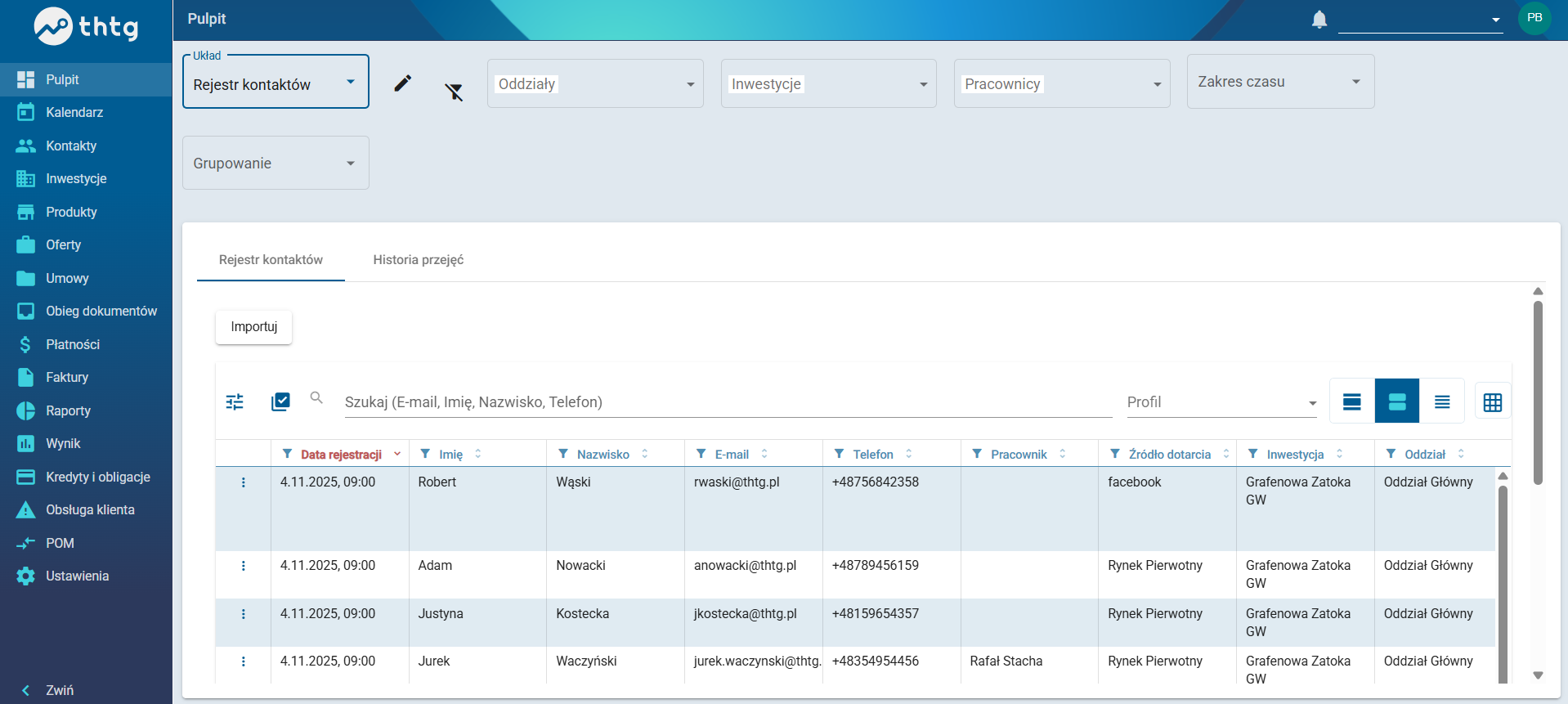Open the Profil dropdown

point(1222,401)
